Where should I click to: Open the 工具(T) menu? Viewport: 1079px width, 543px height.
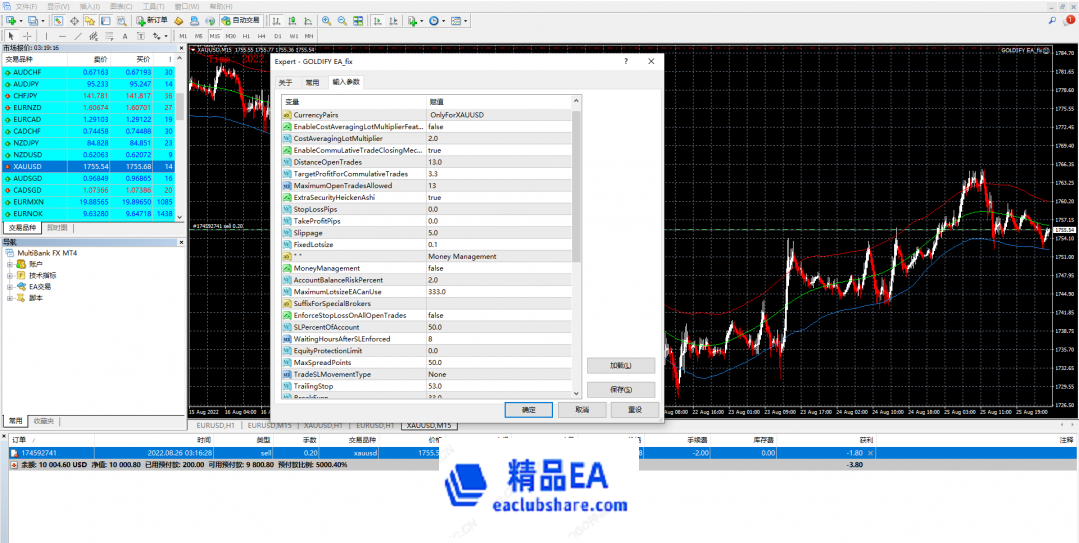pos(153,6)
